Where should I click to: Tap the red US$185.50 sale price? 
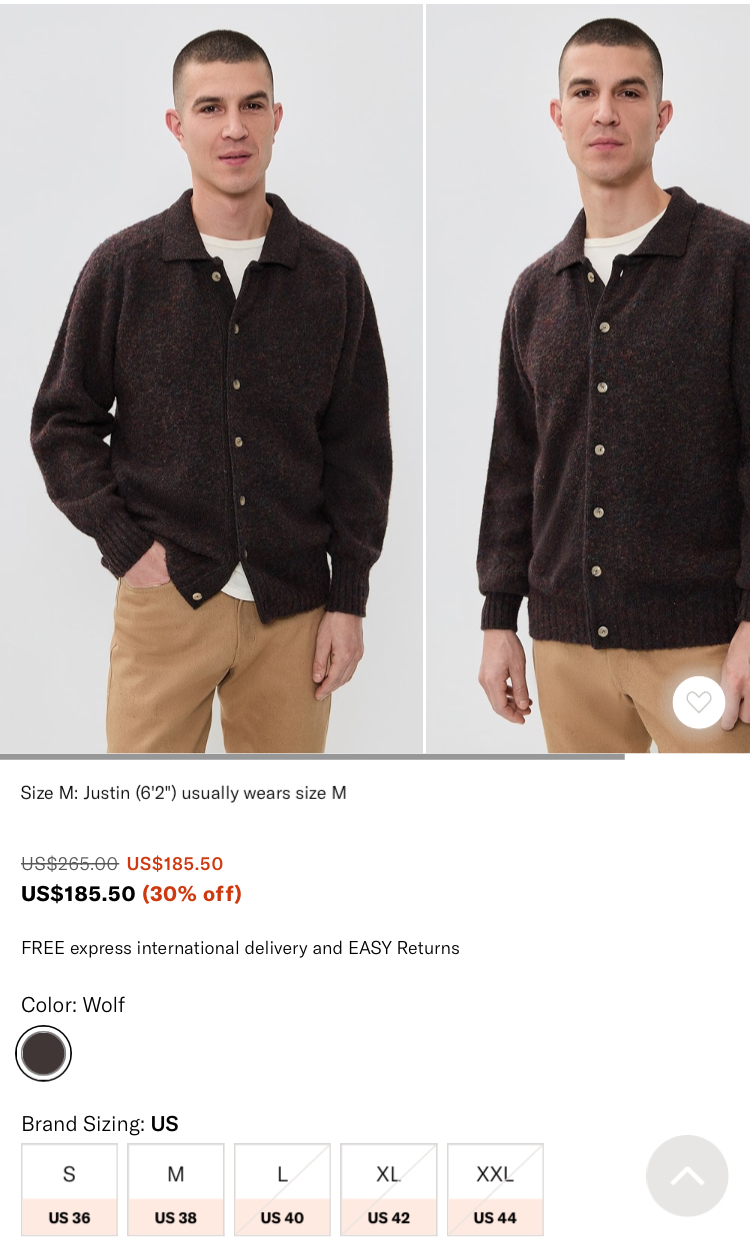pos(175,864)
